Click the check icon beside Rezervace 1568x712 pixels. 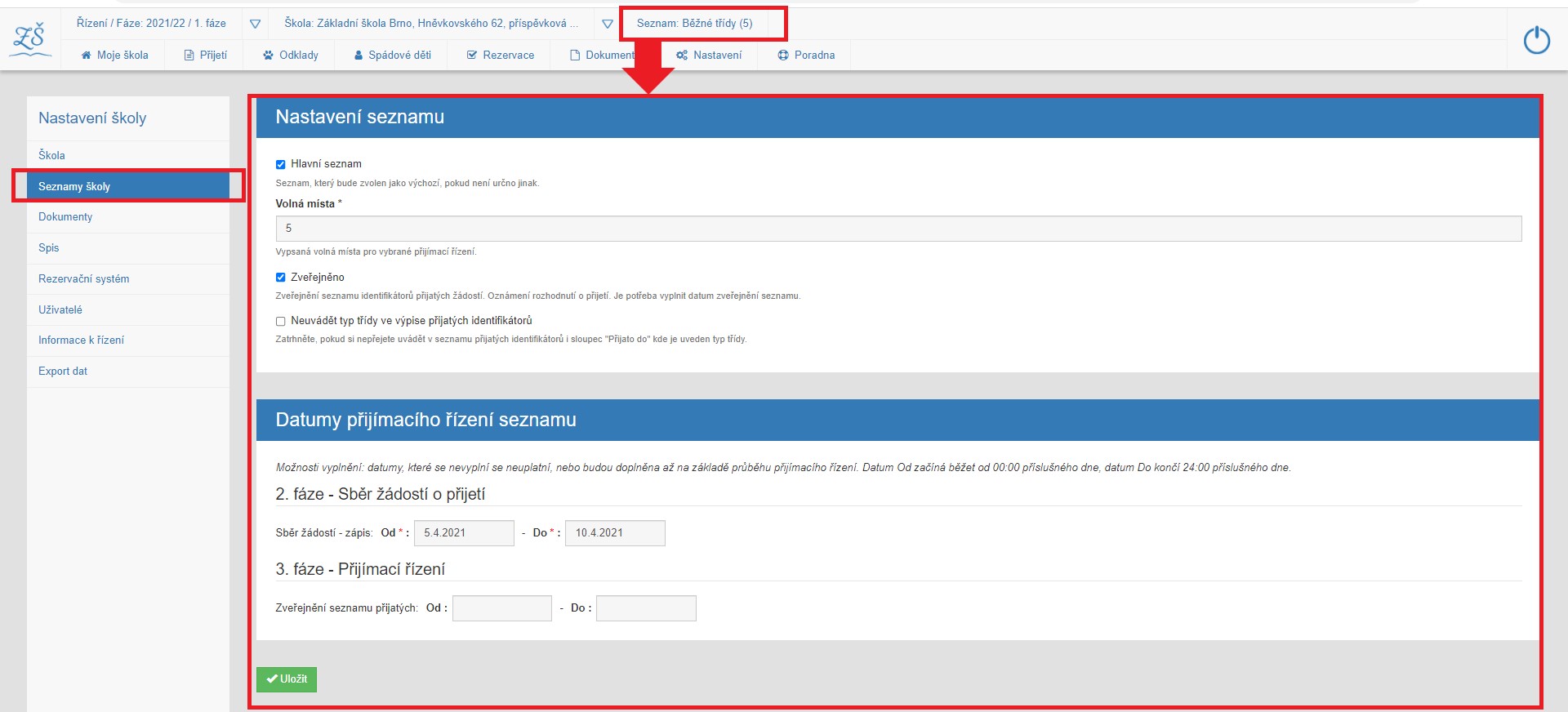pos(471,56)
